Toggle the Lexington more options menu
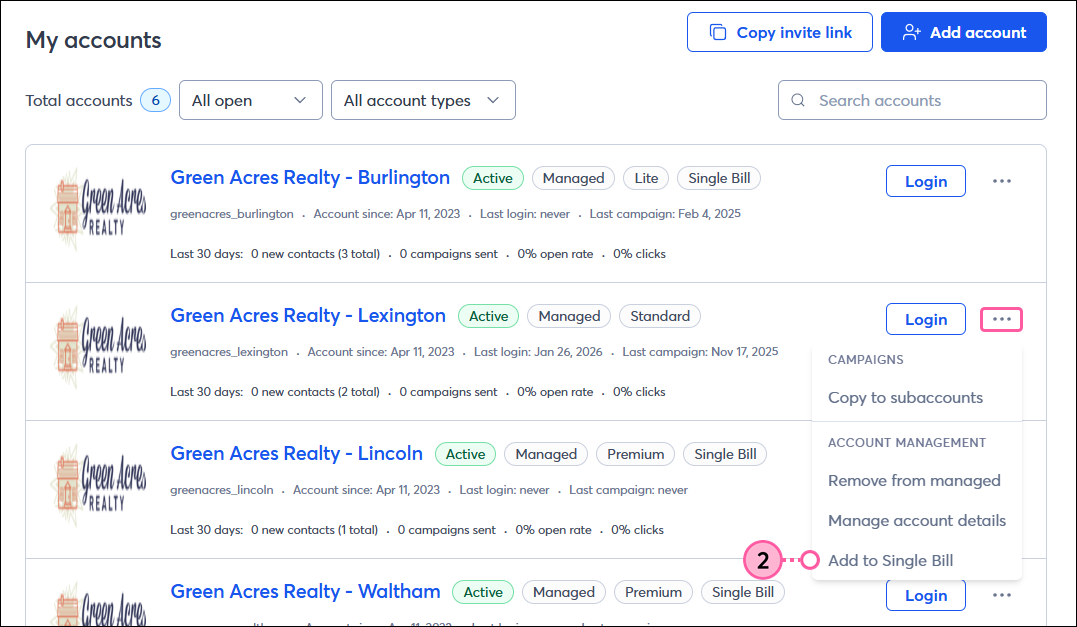Image resolution: width=1077 pixels, height=627 pixels. tap(1001, 319)
